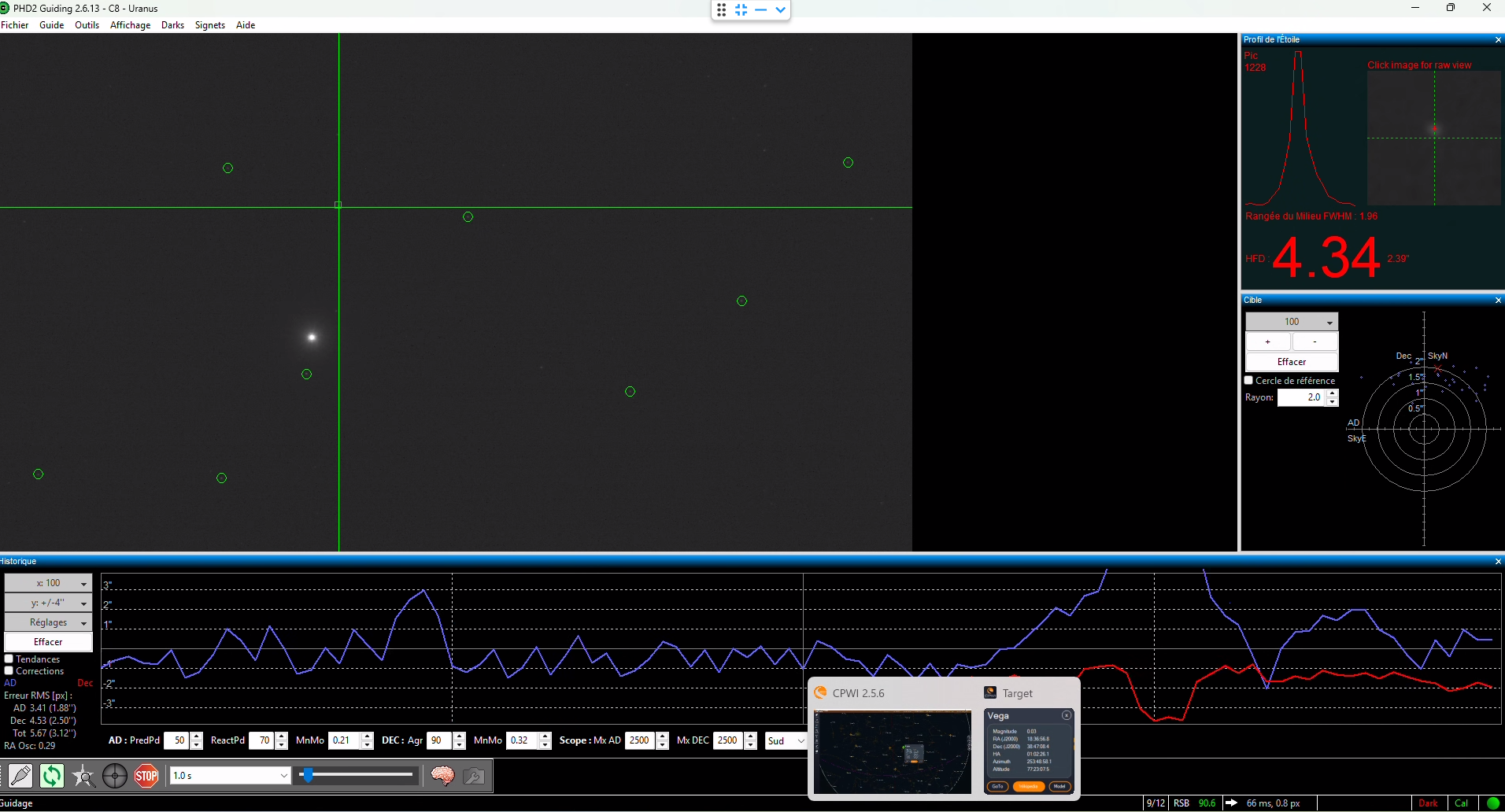The image size is (1505, 812).
Task: Click the Wikipedia button on Vega card
Action: click(1029, 786)
